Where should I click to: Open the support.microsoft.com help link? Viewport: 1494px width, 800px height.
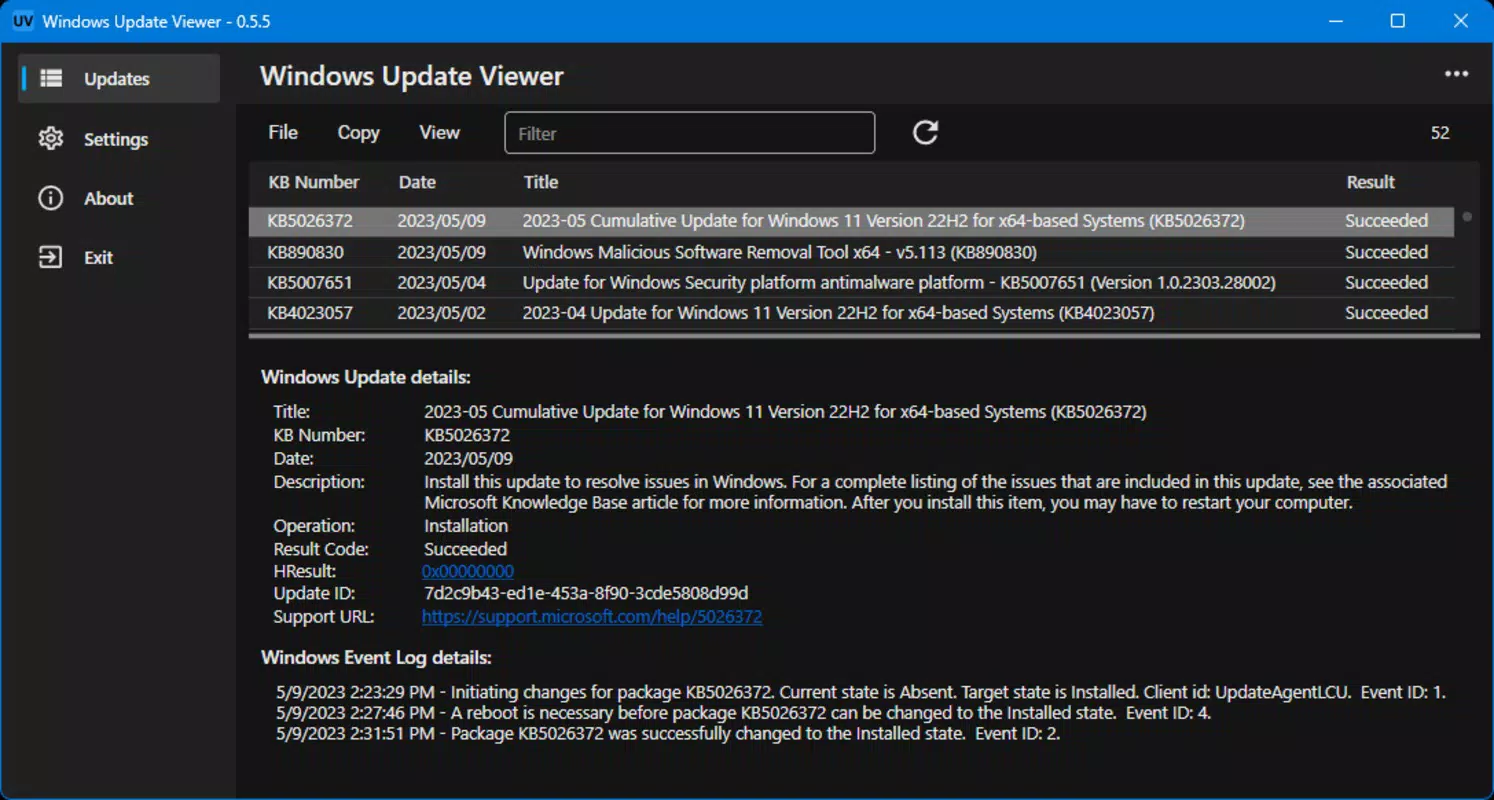(x=592, y=617)
